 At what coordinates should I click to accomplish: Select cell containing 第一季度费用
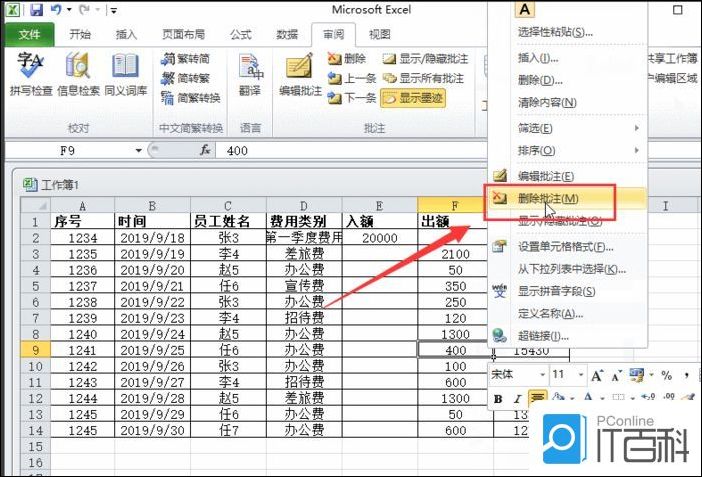click(x=304, y=237)
